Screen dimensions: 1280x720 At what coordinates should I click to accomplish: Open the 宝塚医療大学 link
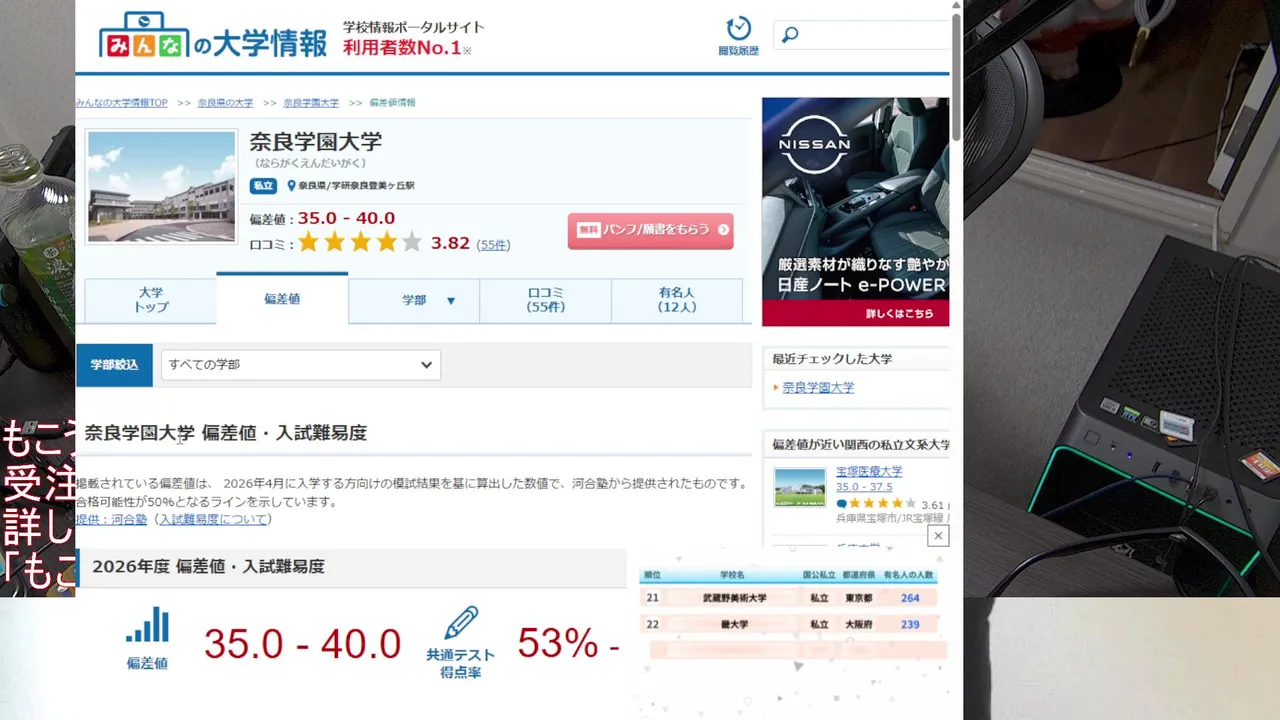[x=869, y=472]
